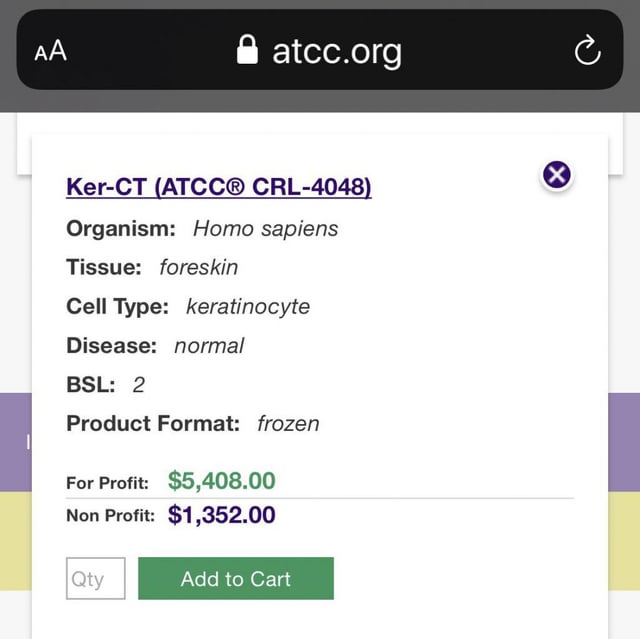Open the Ker-CT (ATCC CRL-4048) link

[x=218, y=187]
